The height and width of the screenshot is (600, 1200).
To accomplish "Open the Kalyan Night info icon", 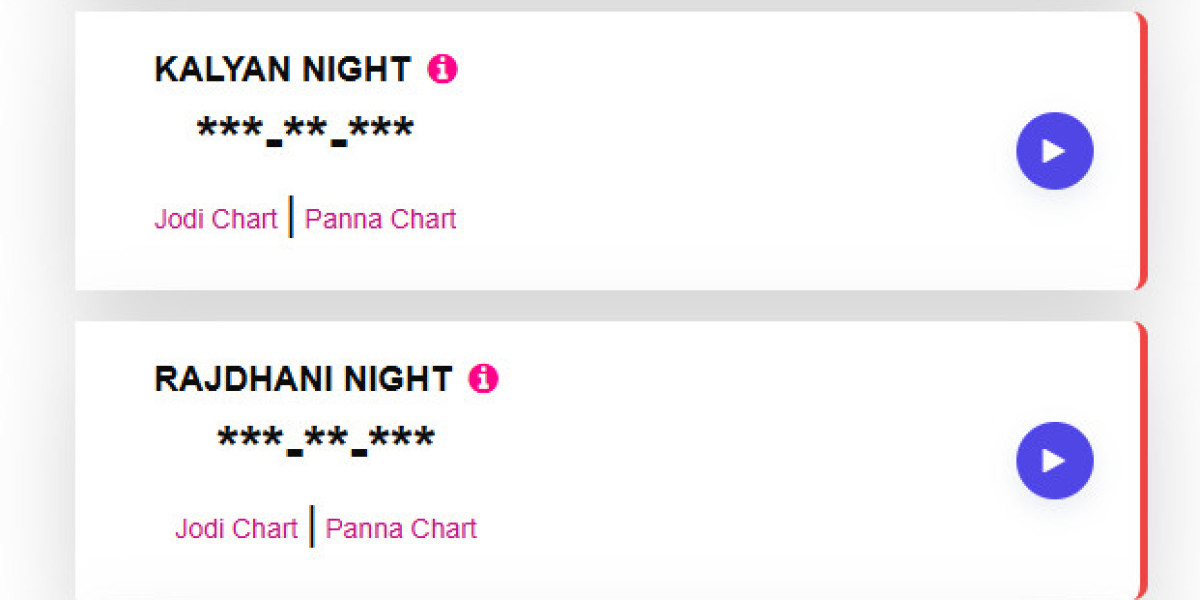I will (x=442, y=69).
